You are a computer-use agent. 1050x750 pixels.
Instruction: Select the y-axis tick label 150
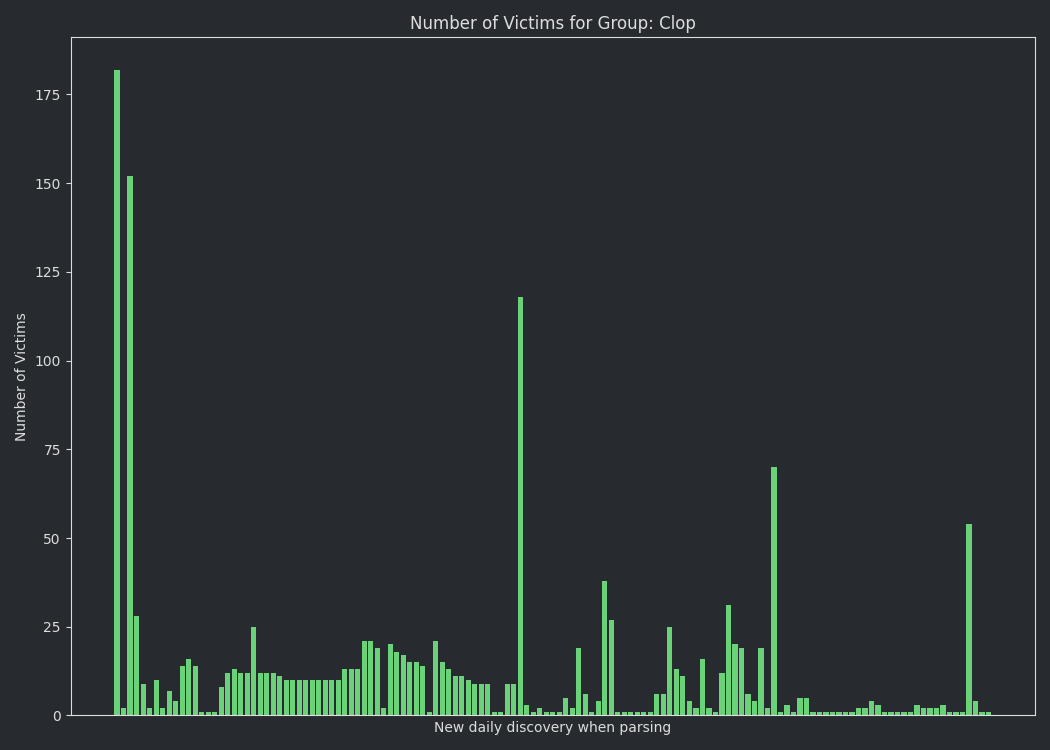(x=48, y=184)
